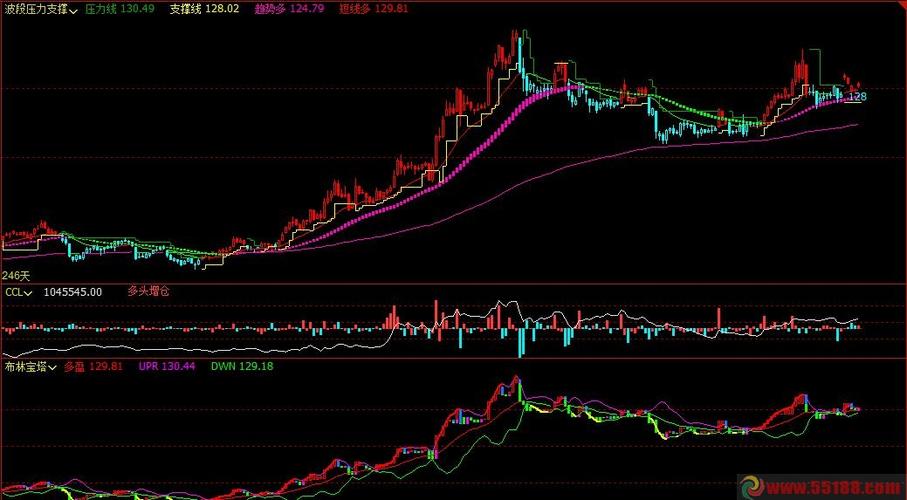Click the 短线多 129.81 label in top row
Image resolution: width=907 pixels, height=500 pixels.
coord(374,9)
